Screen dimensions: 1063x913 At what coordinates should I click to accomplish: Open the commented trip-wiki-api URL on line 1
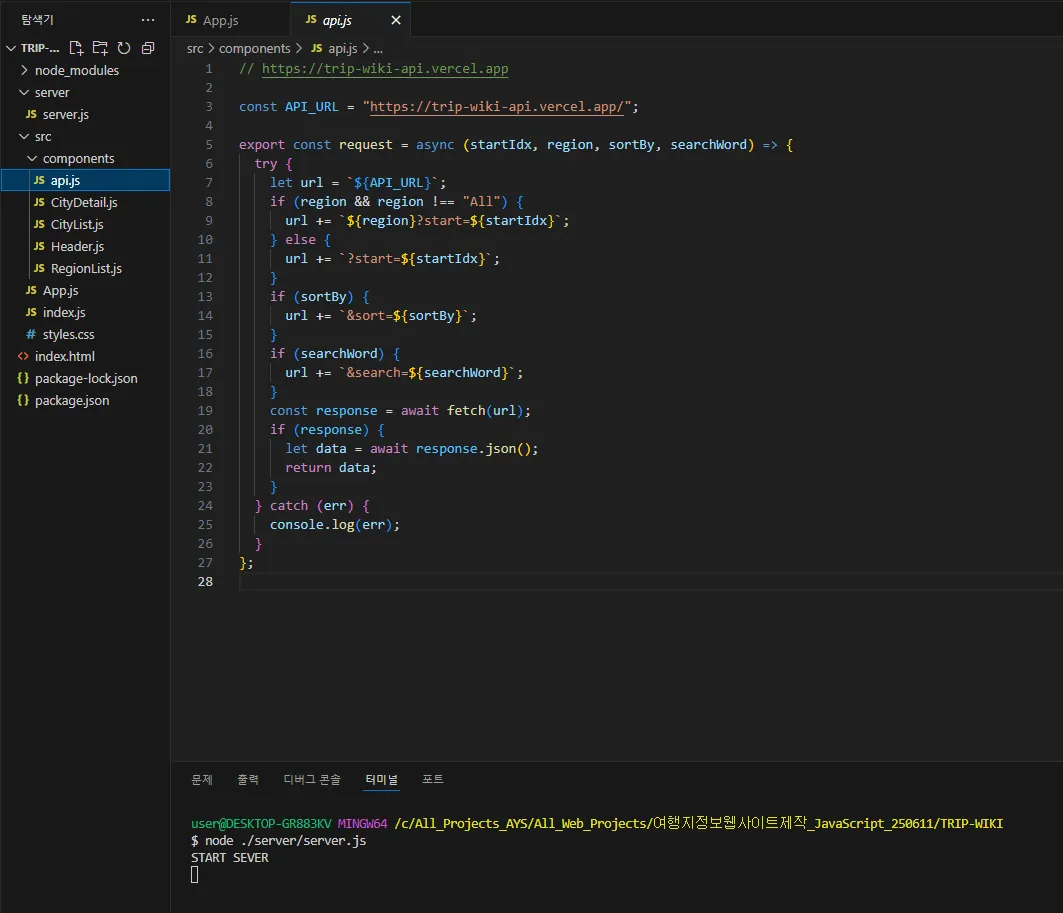click(x=384, y=68)
